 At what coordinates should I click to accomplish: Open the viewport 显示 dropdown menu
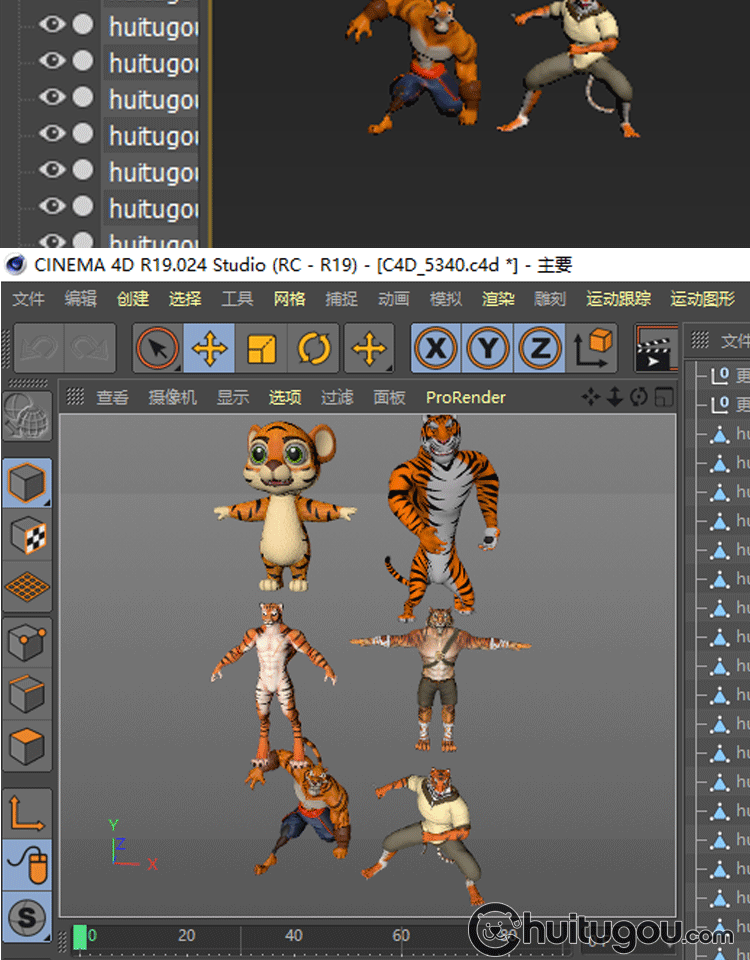[232, 397]
